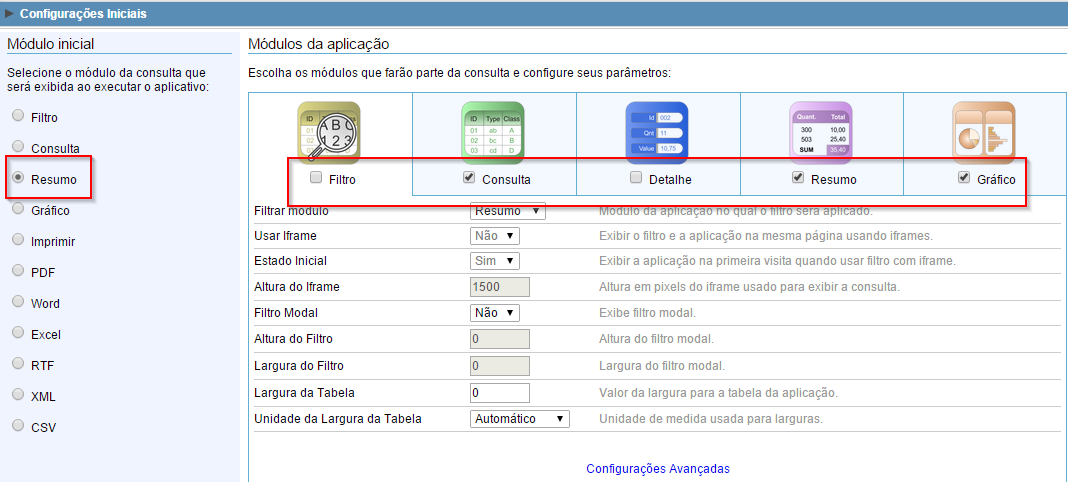Open the Usar Iframe dropdown
This screenshot has height=482, width=1068.
[495, 236]
